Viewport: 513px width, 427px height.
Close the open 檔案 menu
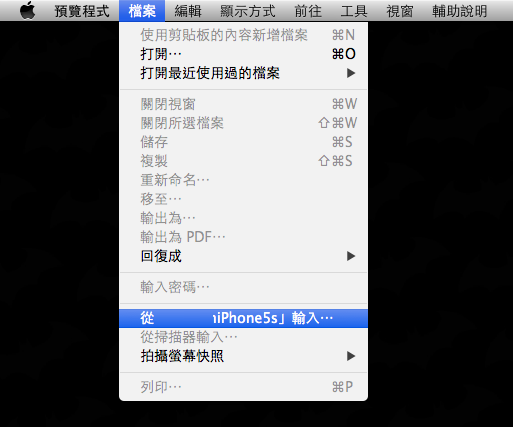[x=142, y=11]
